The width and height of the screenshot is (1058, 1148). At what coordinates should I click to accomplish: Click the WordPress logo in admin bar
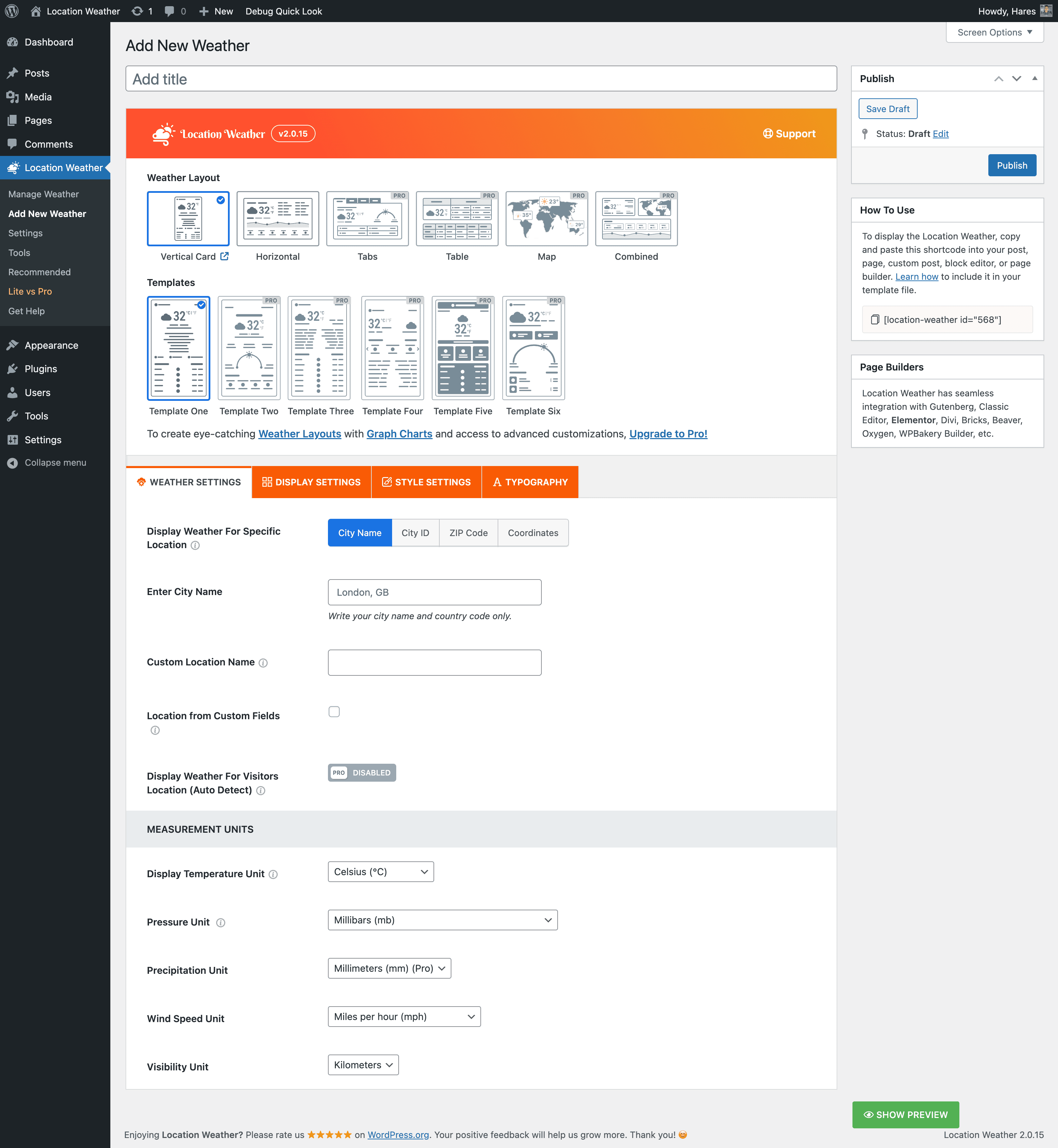tap(11, 11)
